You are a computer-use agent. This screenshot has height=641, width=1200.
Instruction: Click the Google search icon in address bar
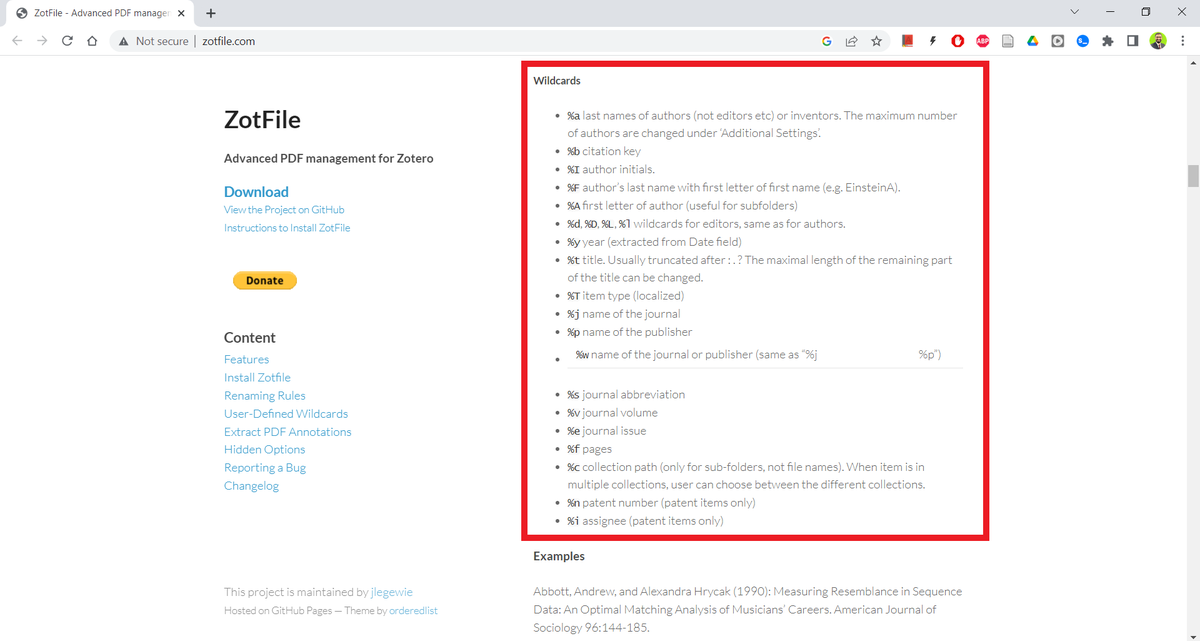click(x=827, y=41)
